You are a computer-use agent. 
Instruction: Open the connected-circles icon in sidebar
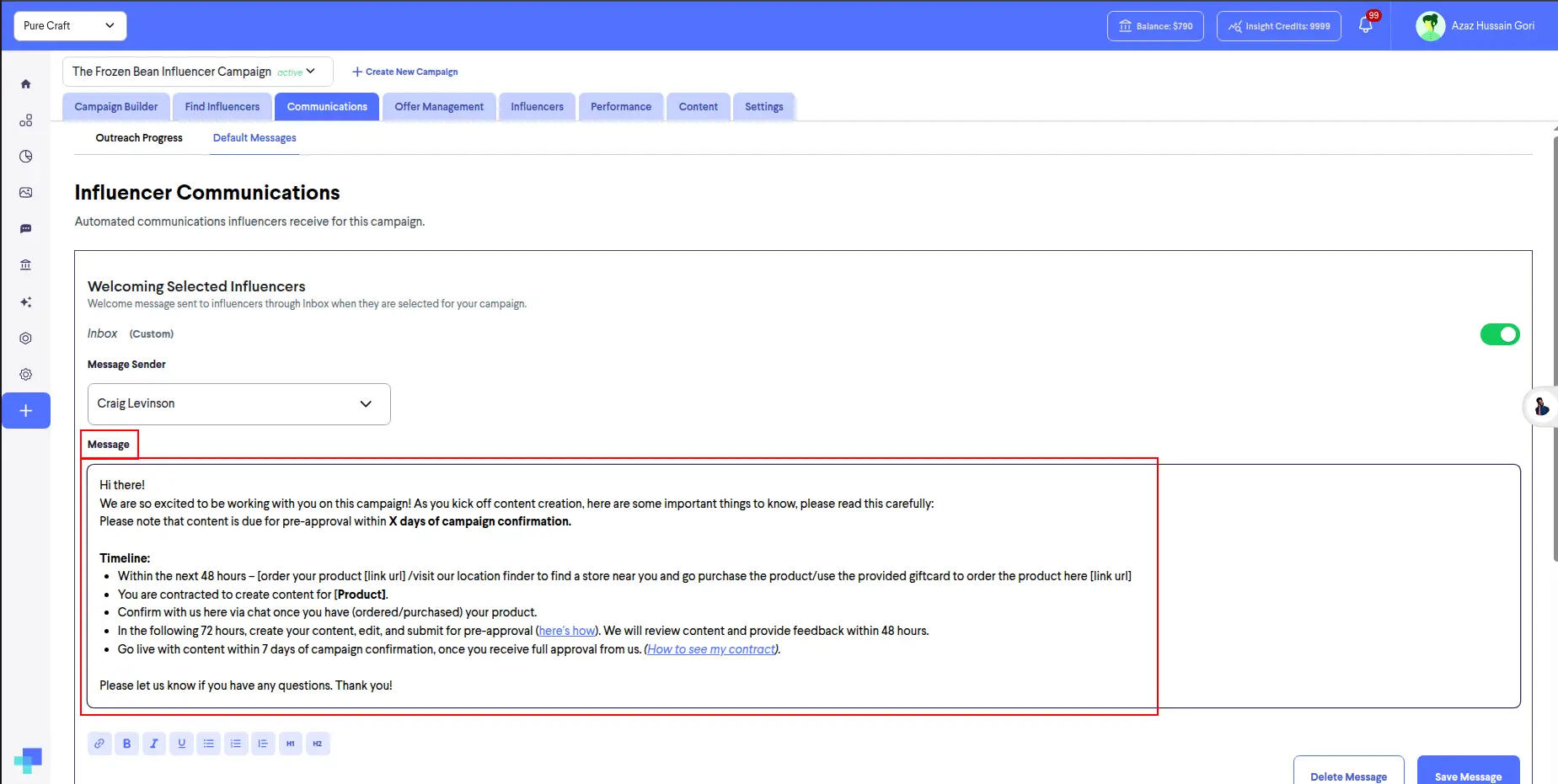coord(25,120)
